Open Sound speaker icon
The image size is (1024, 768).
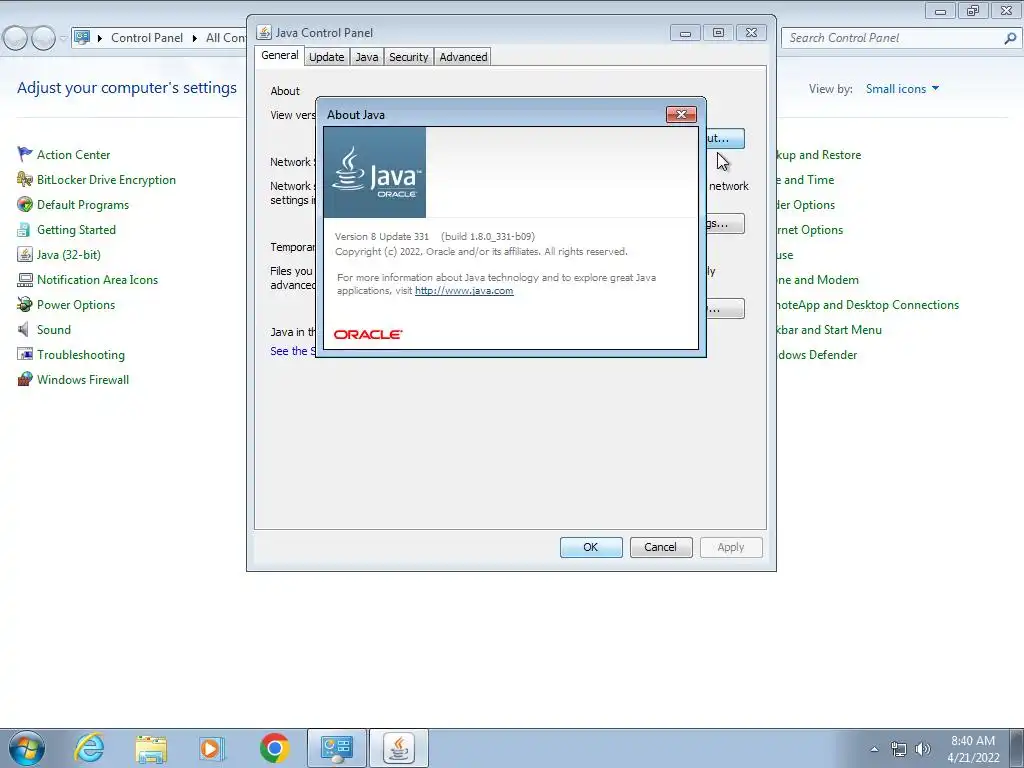click(x=25, y=329)
